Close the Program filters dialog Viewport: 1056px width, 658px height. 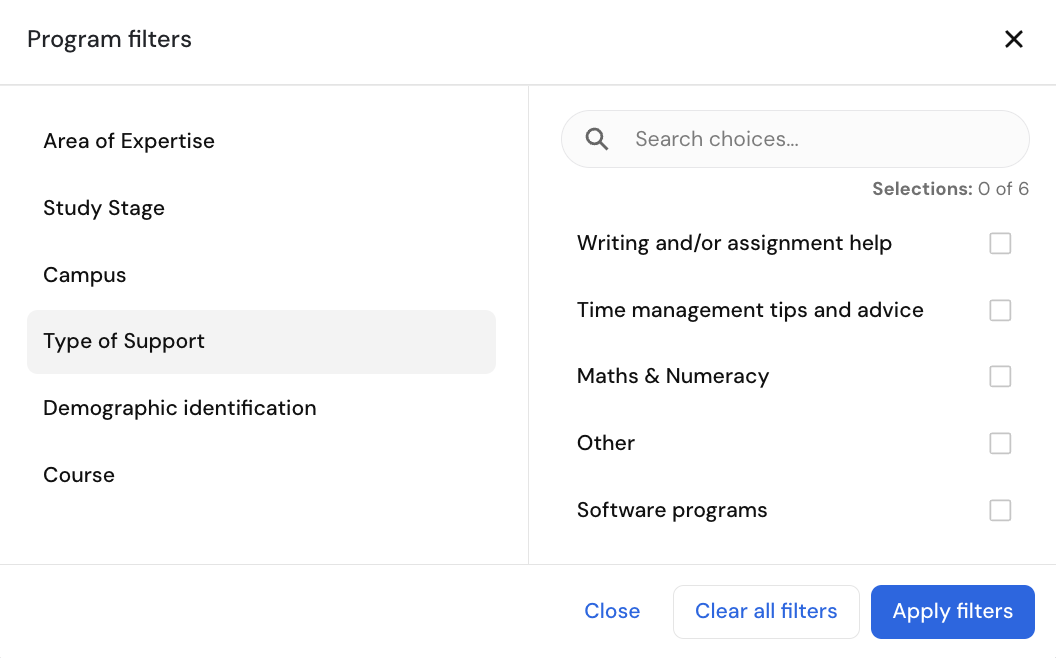coord(1014,39)
